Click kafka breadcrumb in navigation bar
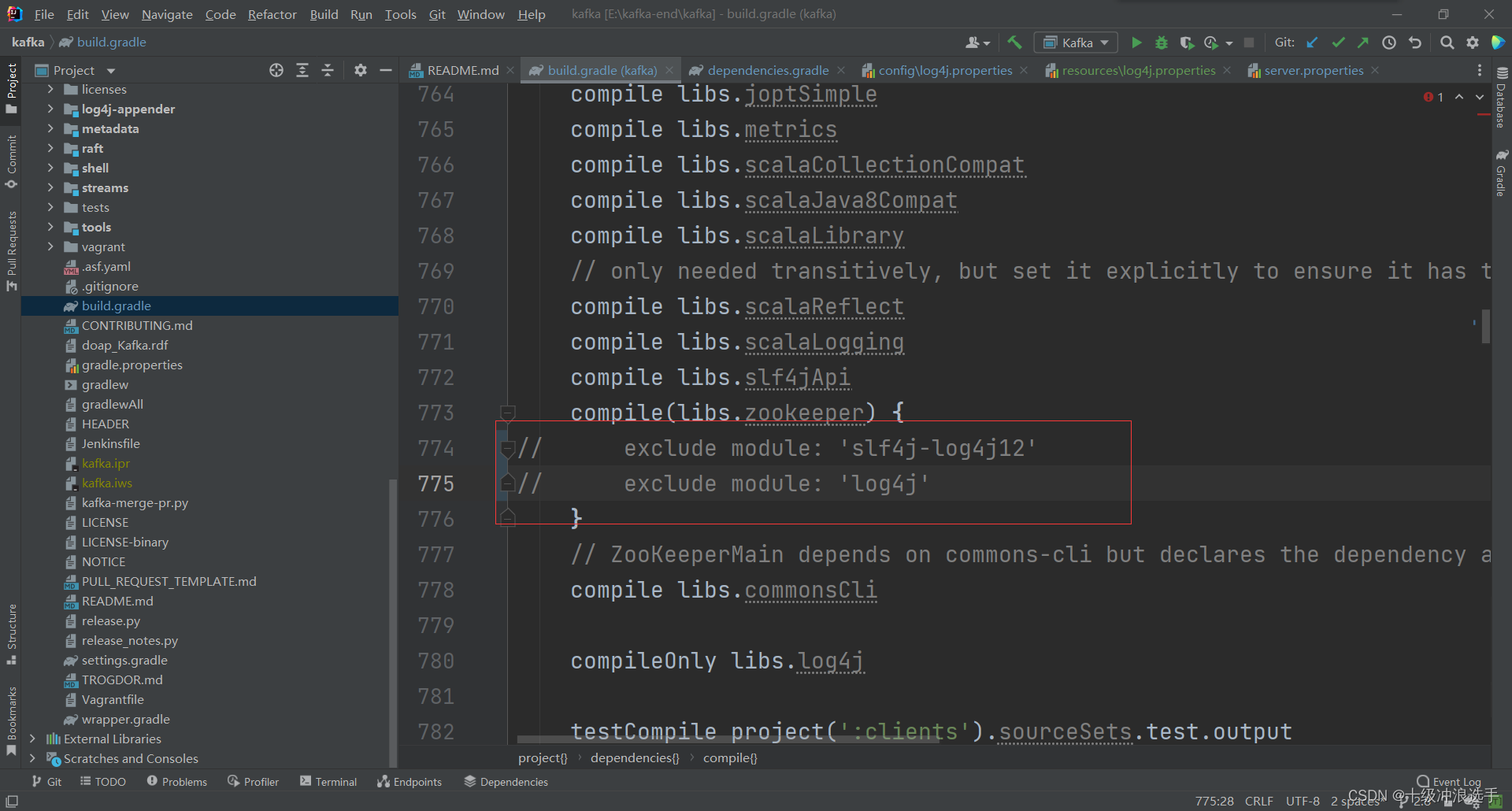The width and height of the screenshot is (1512, 811). (28, 43)
